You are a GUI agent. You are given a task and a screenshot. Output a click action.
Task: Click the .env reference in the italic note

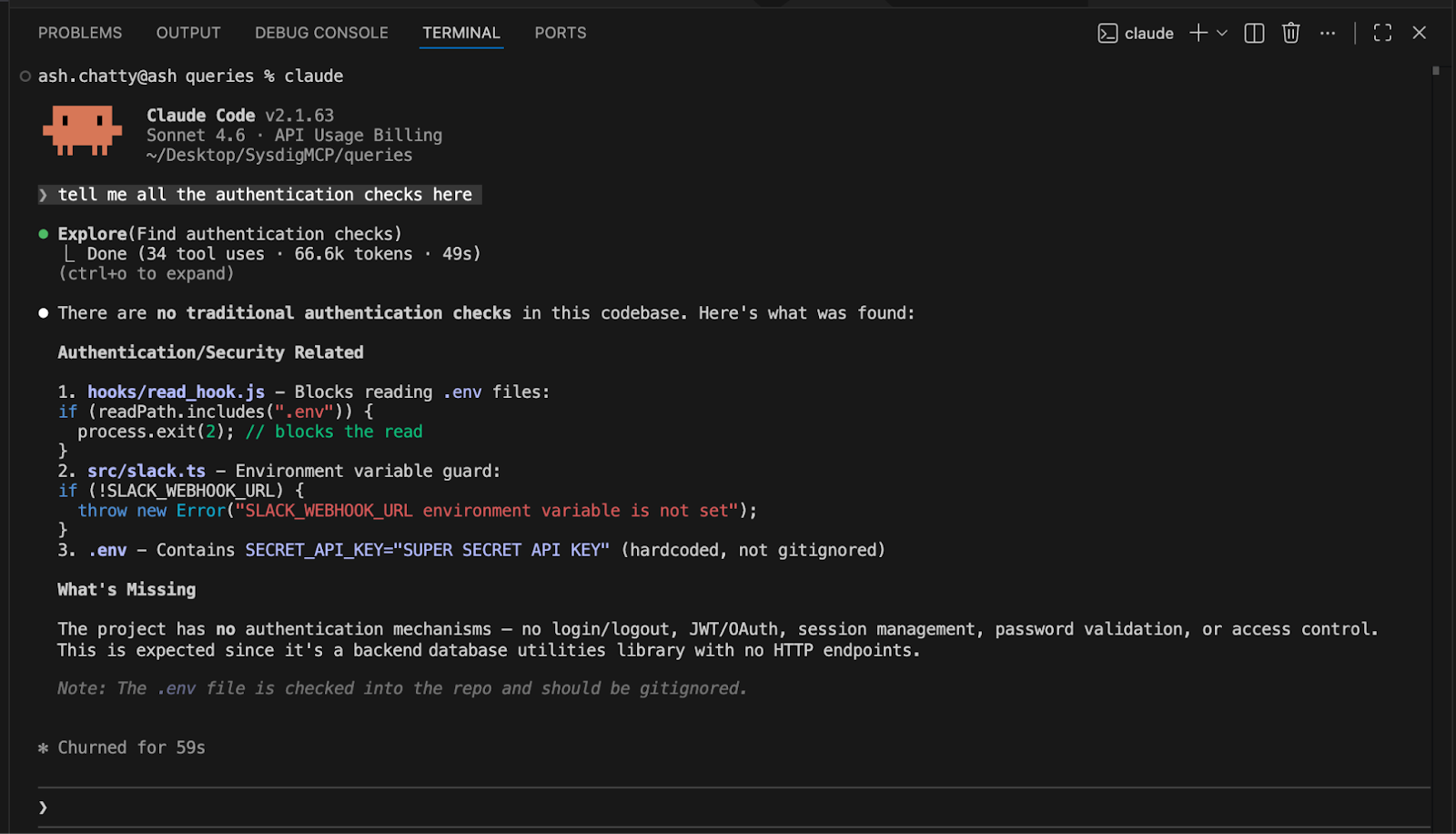point(176,689)
